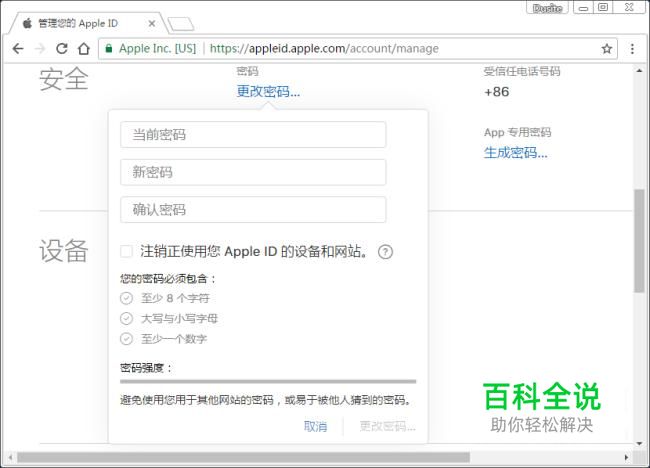Viewport: 650px width, 468px height.
Task: Close the 管理您的 Apple ID tab
Action: pyautogui.click(x=152, y=24)
